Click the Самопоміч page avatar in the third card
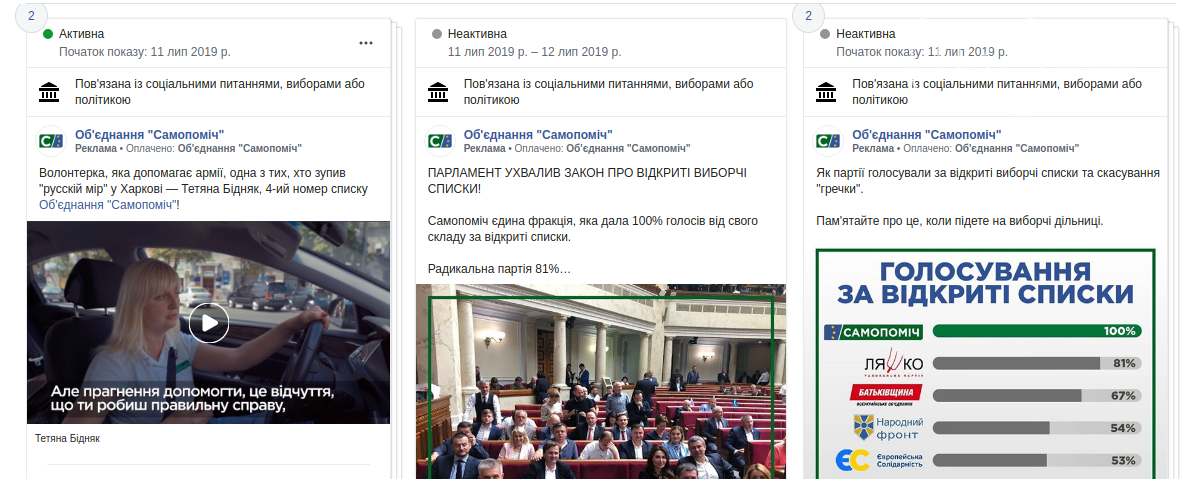This screenshot has width=1182, height=479. [x=828, y=140]
